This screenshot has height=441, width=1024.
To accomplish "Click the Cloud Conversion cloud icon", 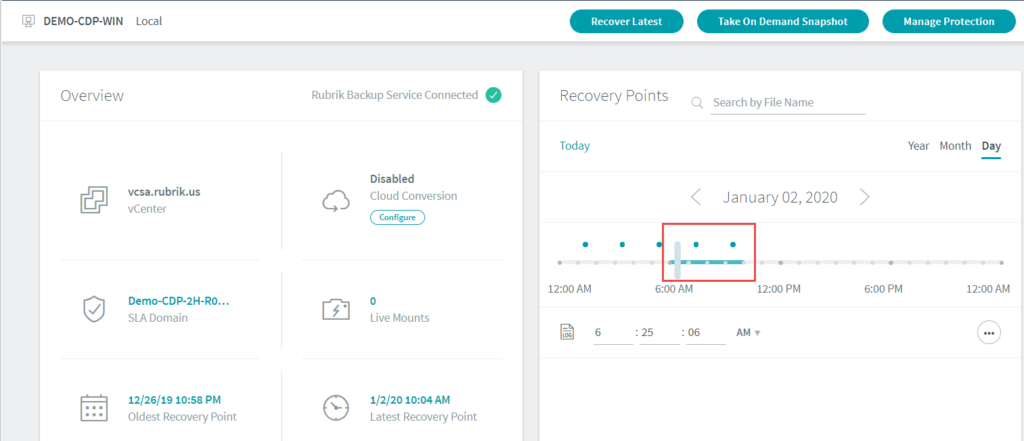I will coord(337,202).
